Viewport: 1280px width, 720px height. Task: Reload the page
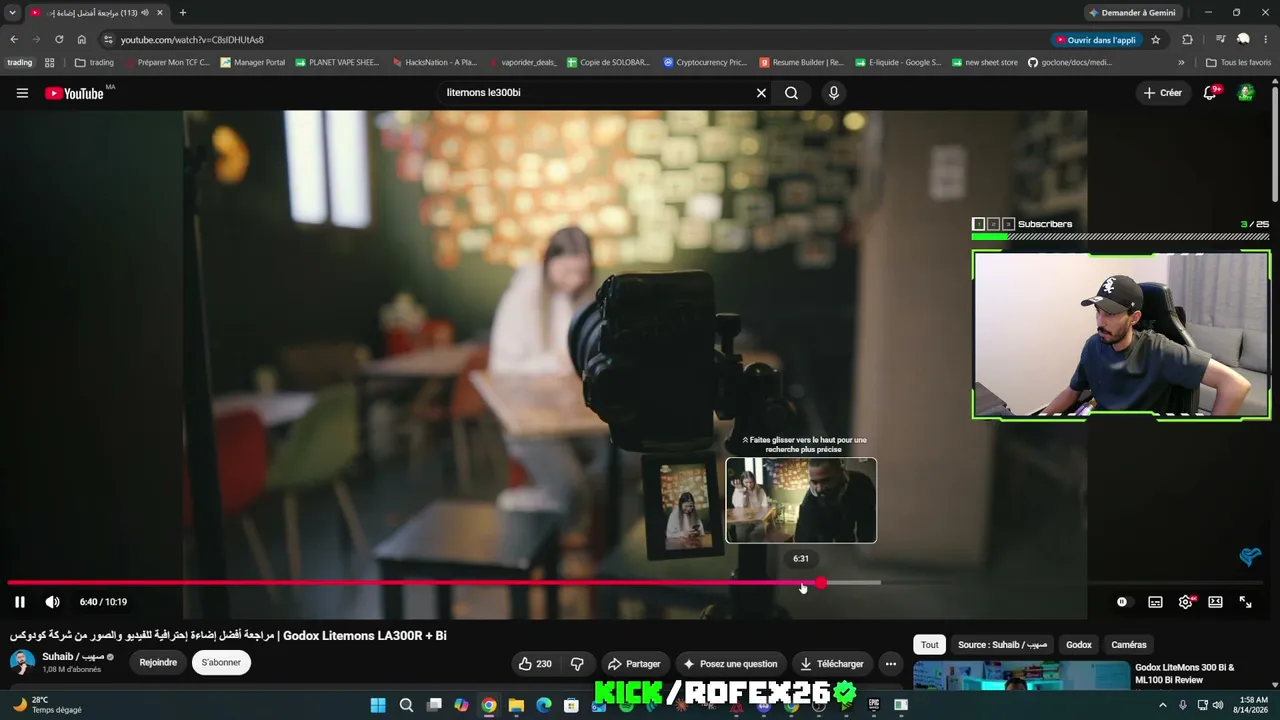pos(59,40)
